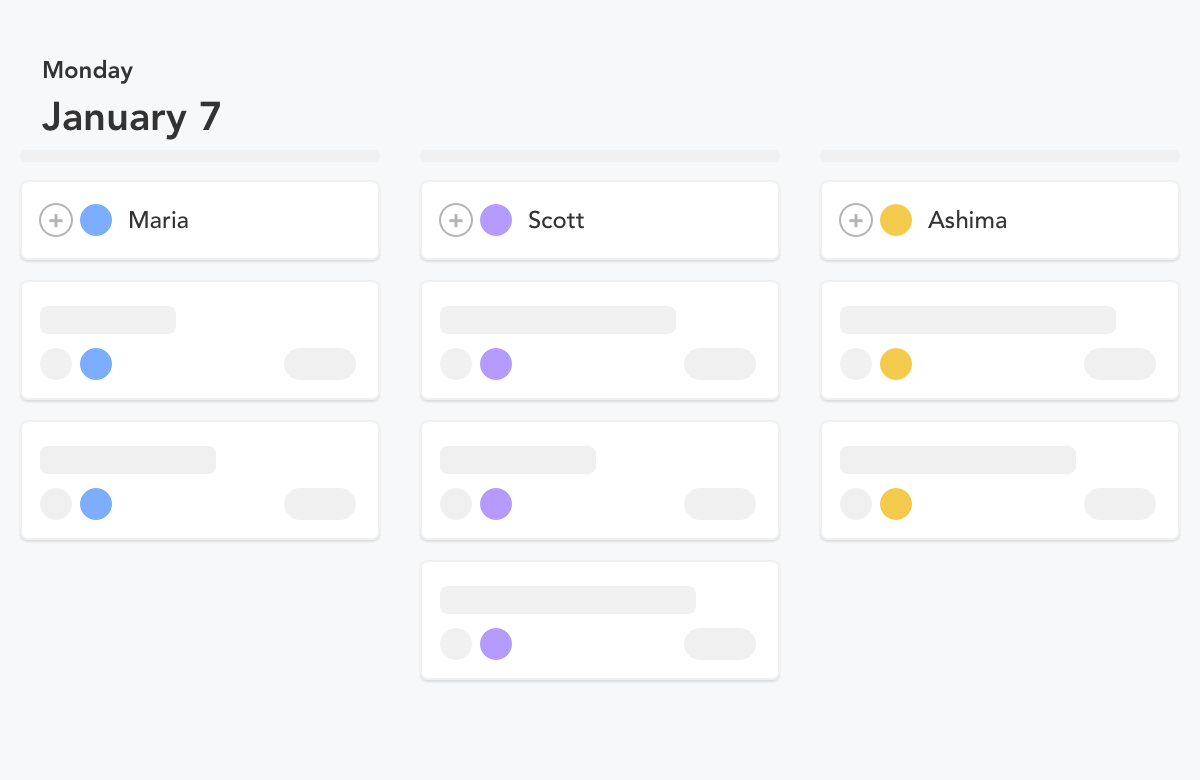This screenshot has height=780, width=1200.
Task: Open title bar of Scott's second task
Action: 518,460
